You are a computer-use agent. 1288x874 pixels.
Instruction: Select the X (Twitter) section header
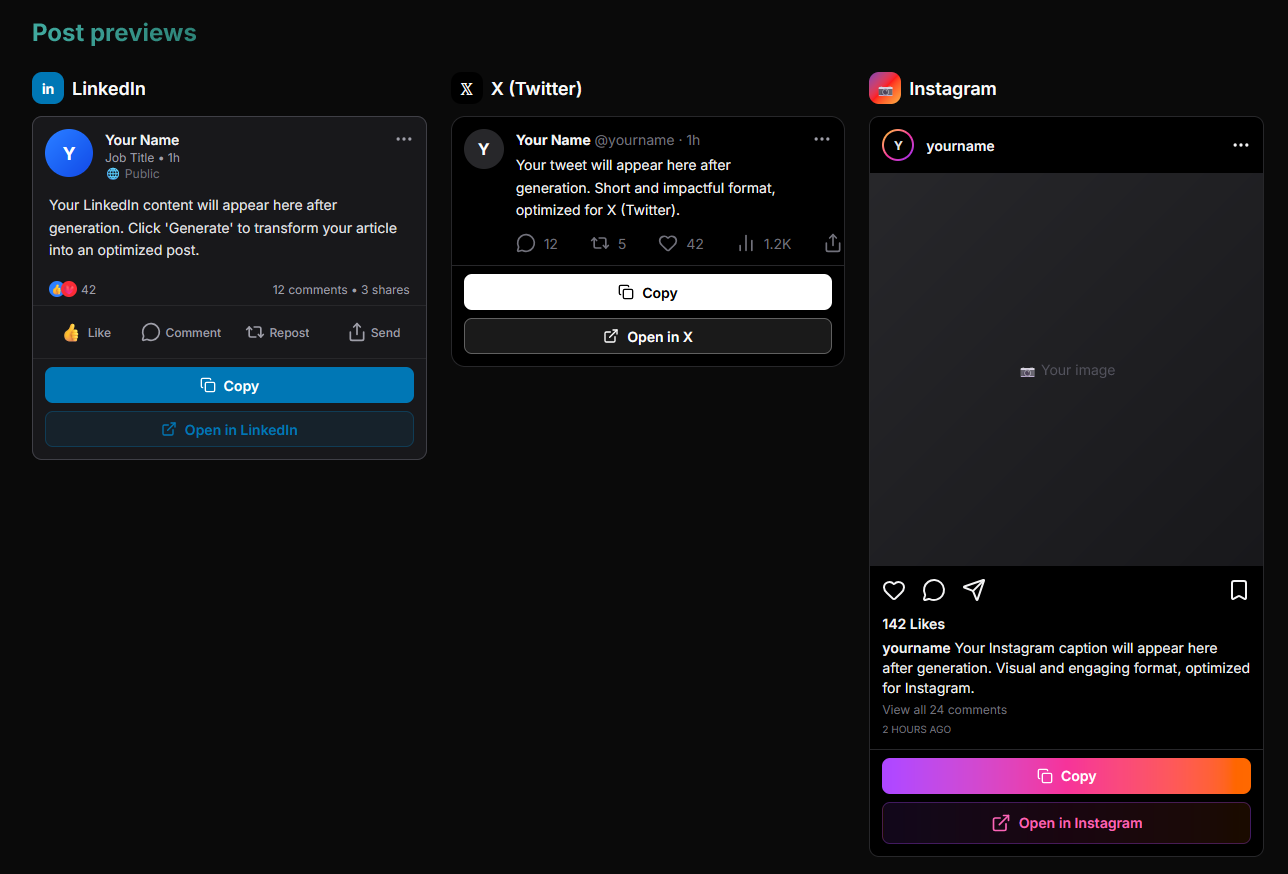pos(537,88)
